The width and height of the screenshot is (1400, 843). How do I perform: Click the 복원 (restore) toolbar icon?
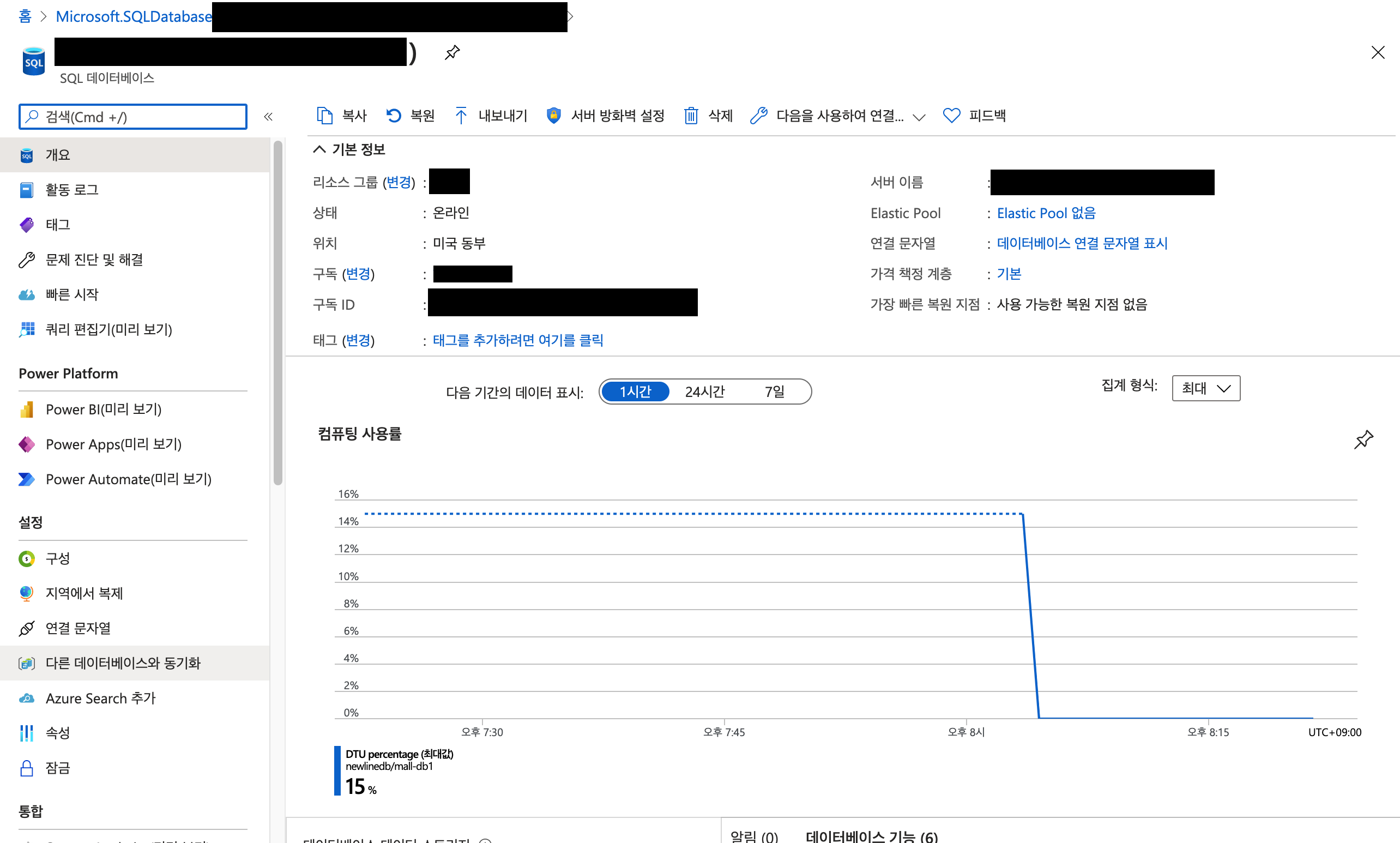coord(394,115)
